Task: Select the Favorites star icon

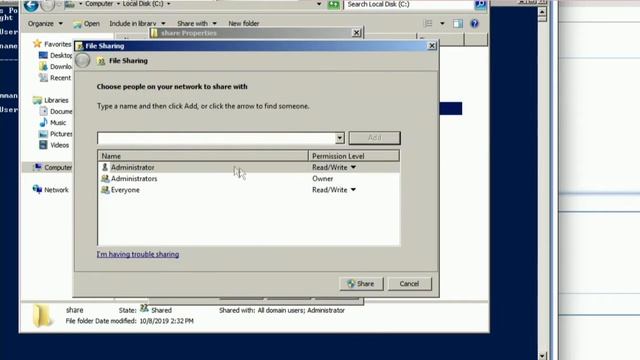Action: (x=37, y=43)
